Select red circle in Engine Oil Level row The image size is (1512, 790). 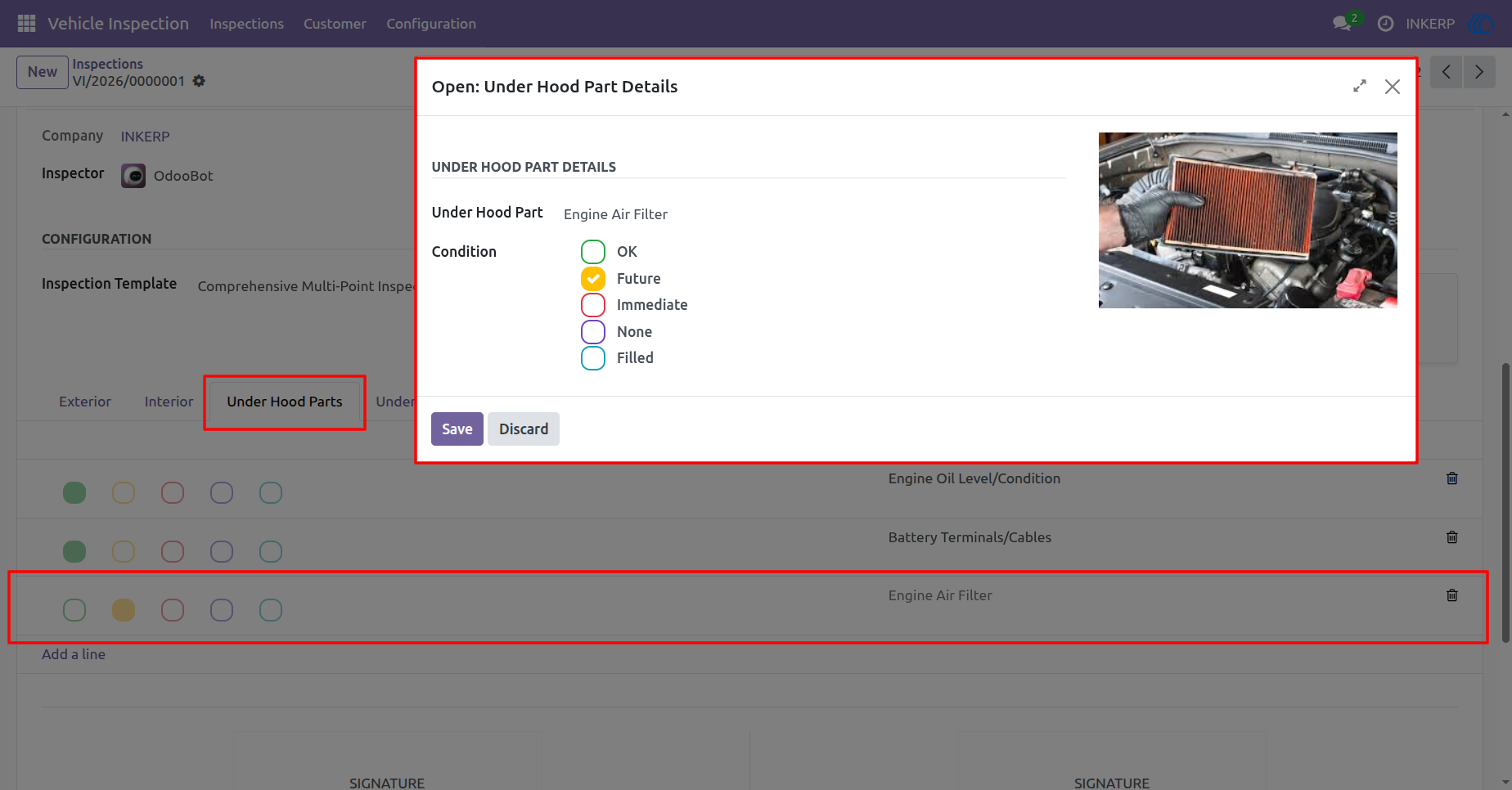tap(173, 493)
